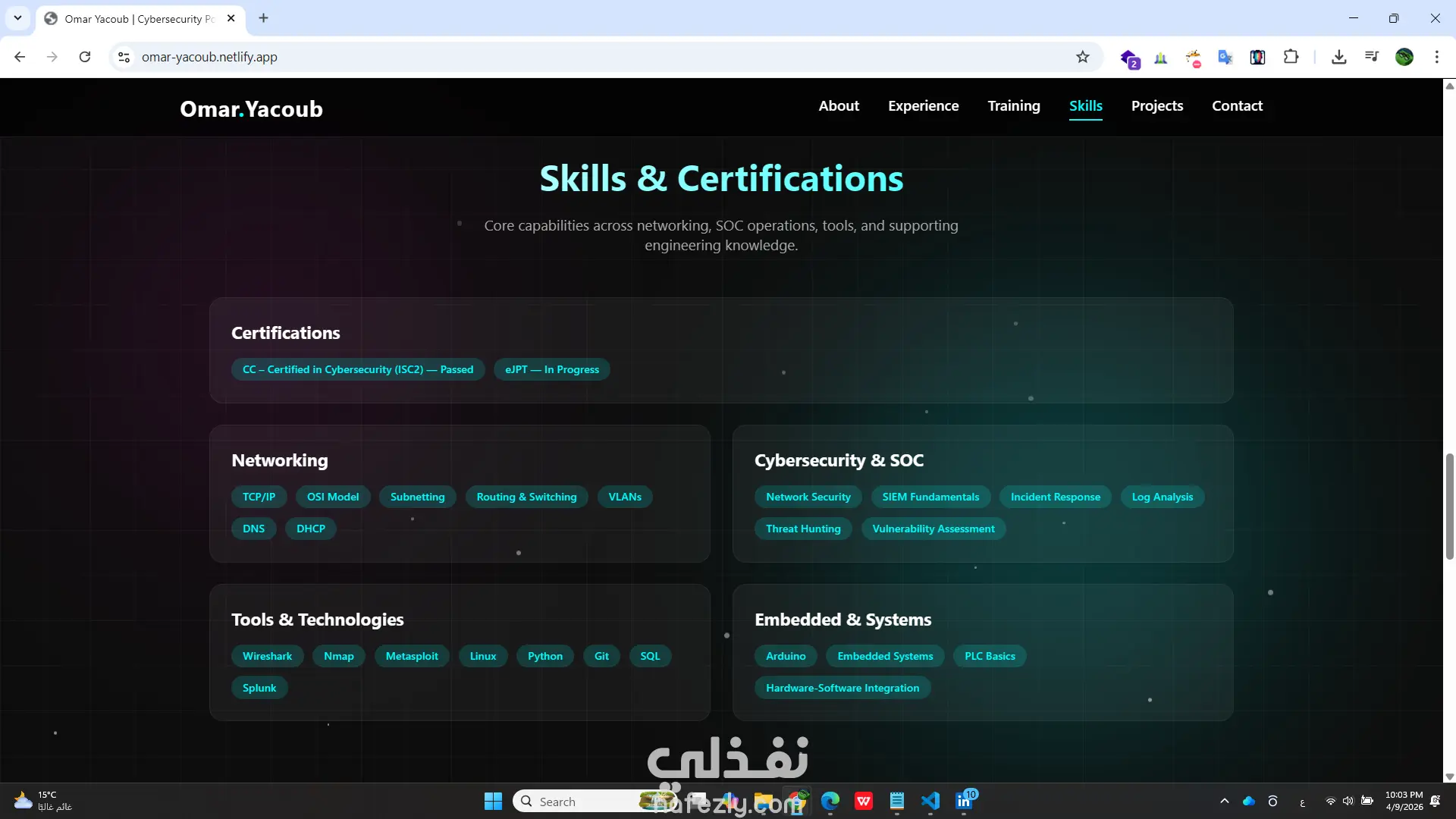This screenshot has height=819, width=1456.
Task: Open the Contact nav link
Action: [x=1237, y=106]
